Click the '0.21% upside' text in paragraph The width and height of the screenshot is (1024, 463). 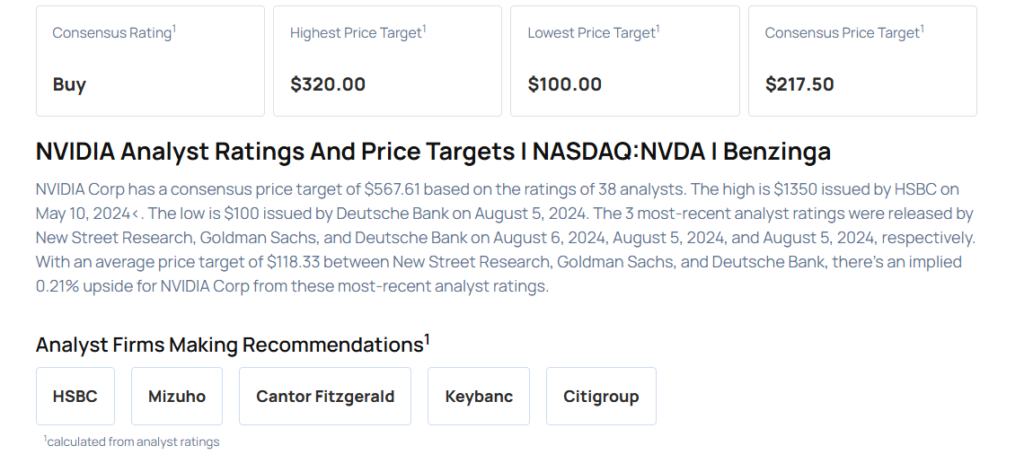pyautogui.click(x=80, y=285)
